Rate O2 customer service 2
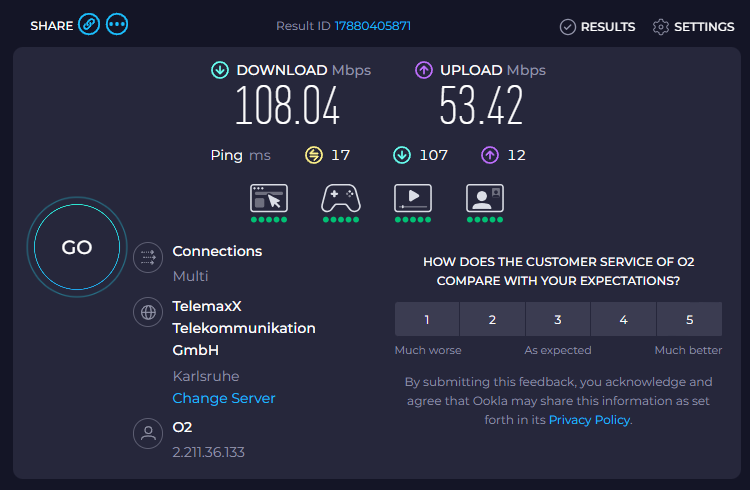This screenshot has height=490, width=750. click(x=493, y=319)
